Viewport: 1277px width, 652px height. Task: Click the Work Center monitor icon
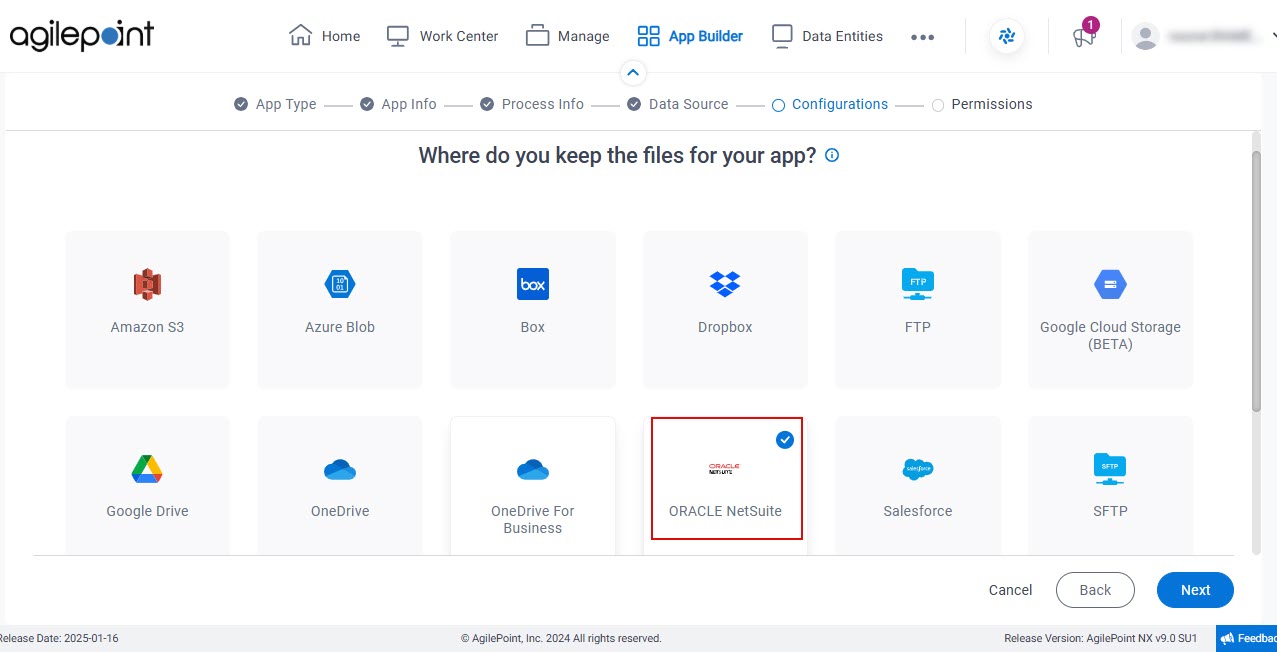398,36
